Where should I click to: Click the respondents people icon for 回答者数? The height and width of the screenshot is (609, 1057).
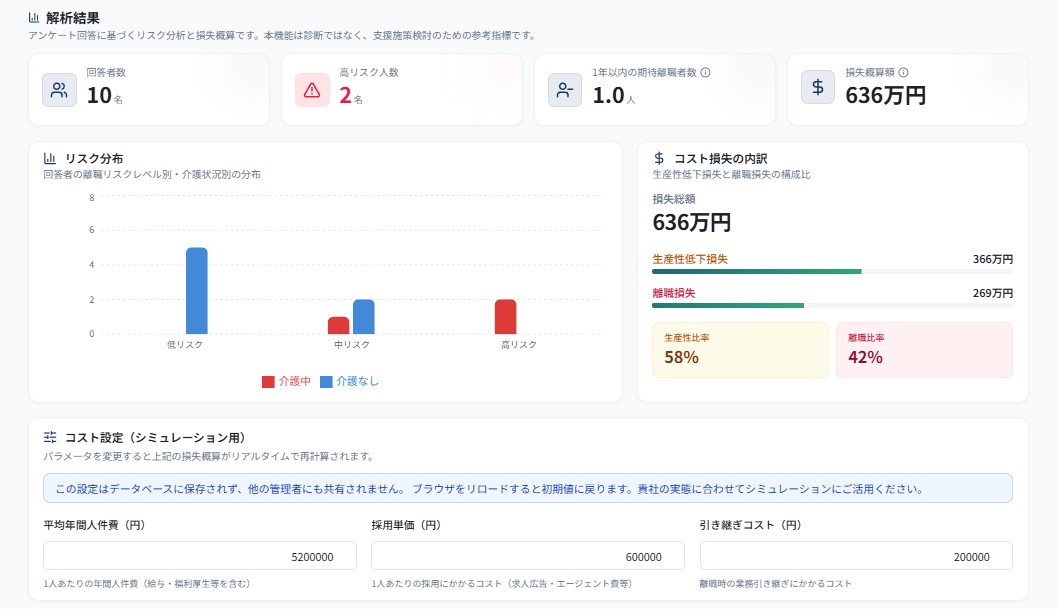click(x=59, y=90)
